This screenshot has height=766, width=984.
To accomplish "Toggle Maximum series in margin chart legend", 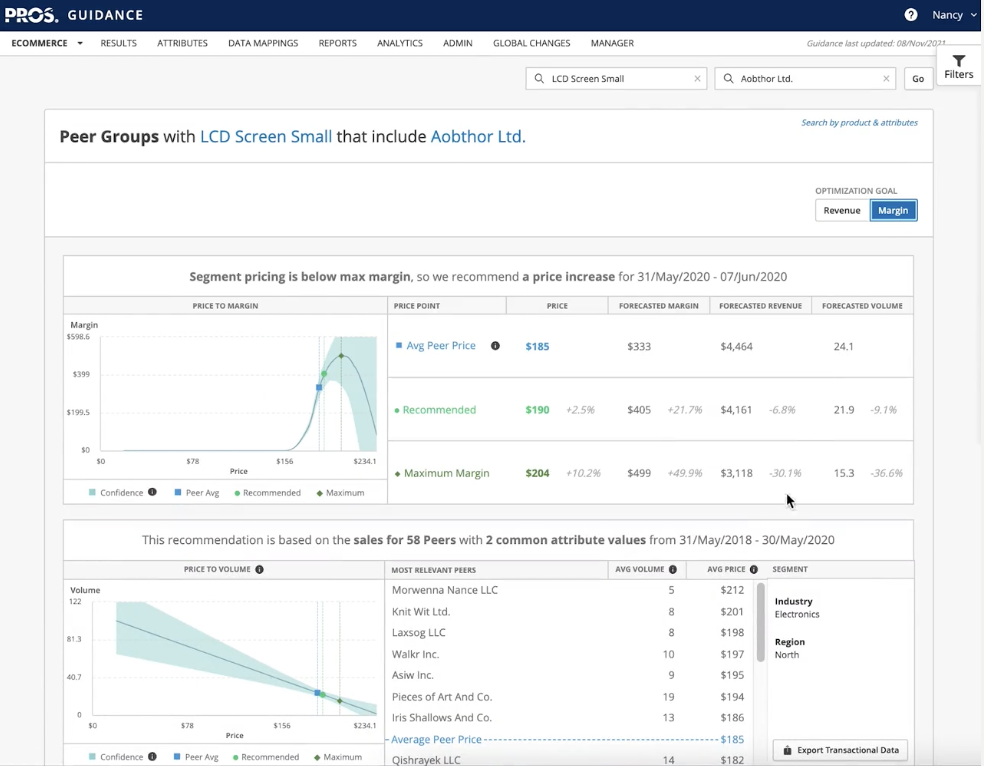I will point(340,492).
